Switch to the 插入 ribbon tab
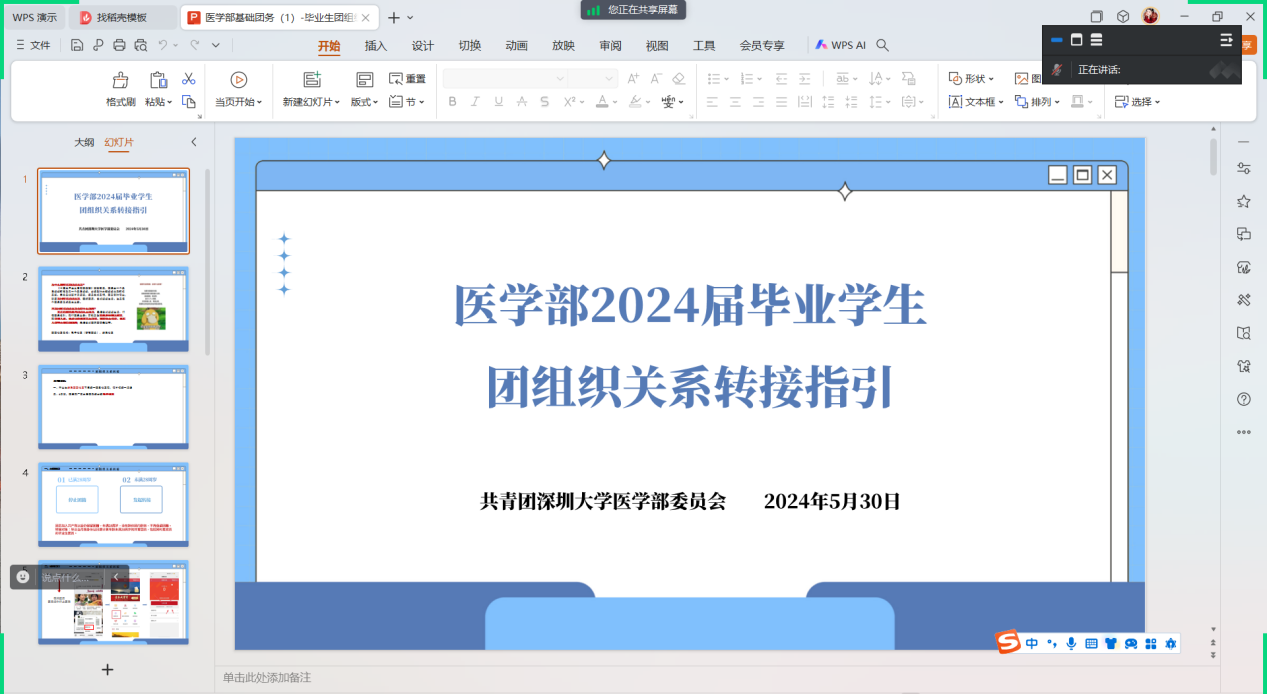 point(376,46)
